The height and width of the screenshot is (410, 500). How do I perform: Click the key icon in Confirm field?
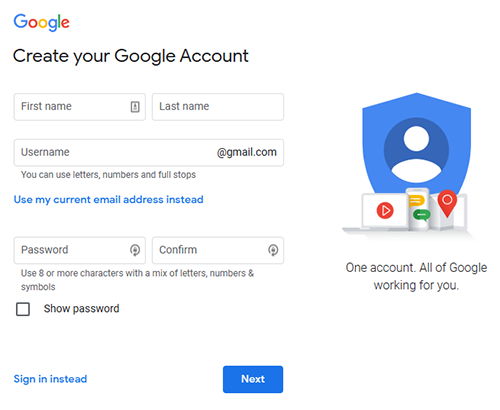pos(273,250)
